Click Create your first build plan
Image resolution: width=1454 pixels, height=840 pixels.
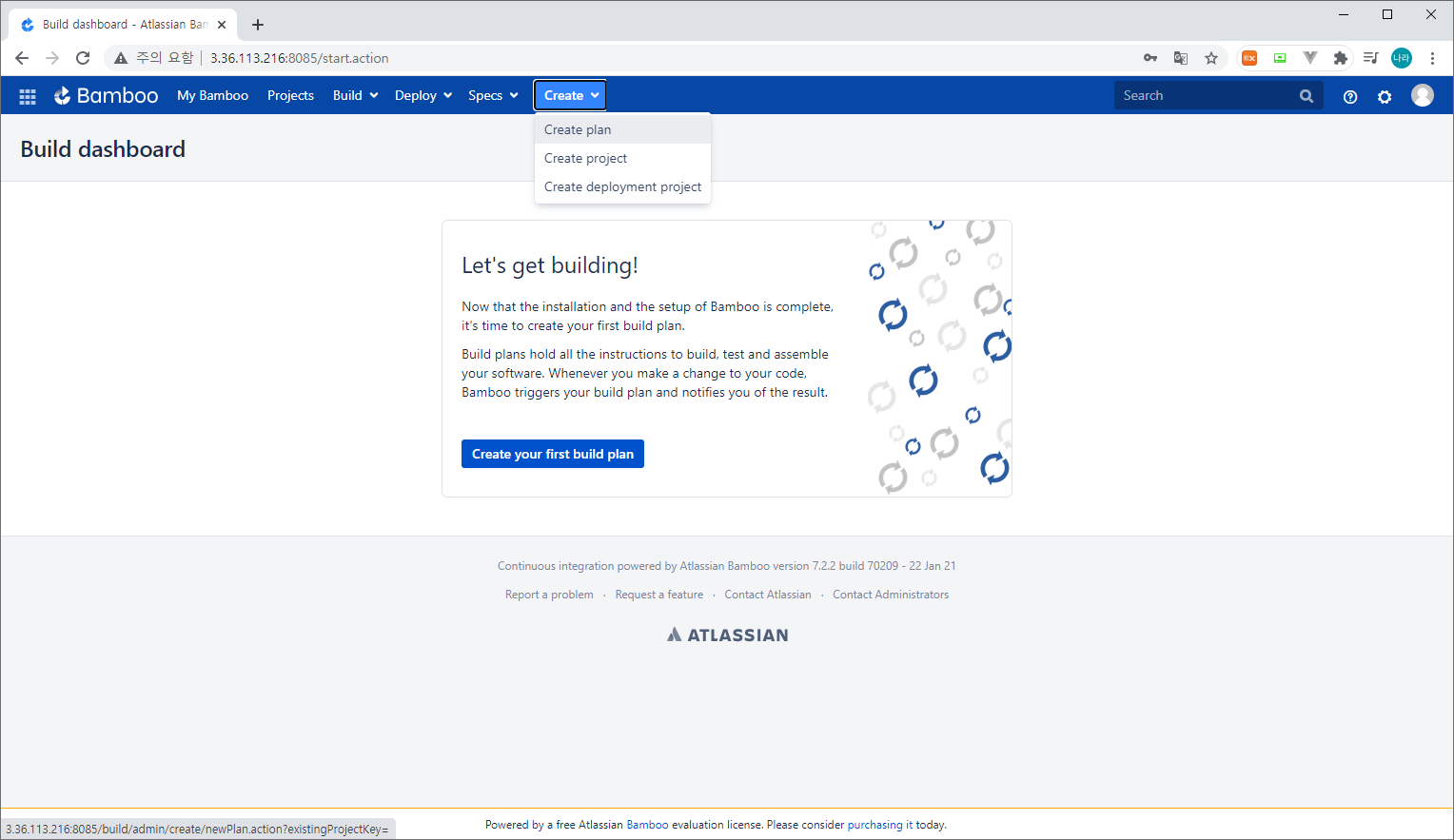tap(553, 454)
